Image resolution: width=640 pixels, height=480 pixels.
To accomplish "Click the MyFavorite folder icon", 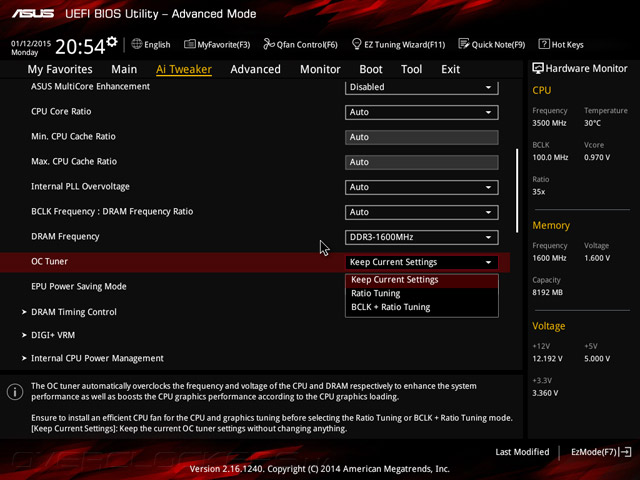I will pyautogui.click(x=189, y=44).
